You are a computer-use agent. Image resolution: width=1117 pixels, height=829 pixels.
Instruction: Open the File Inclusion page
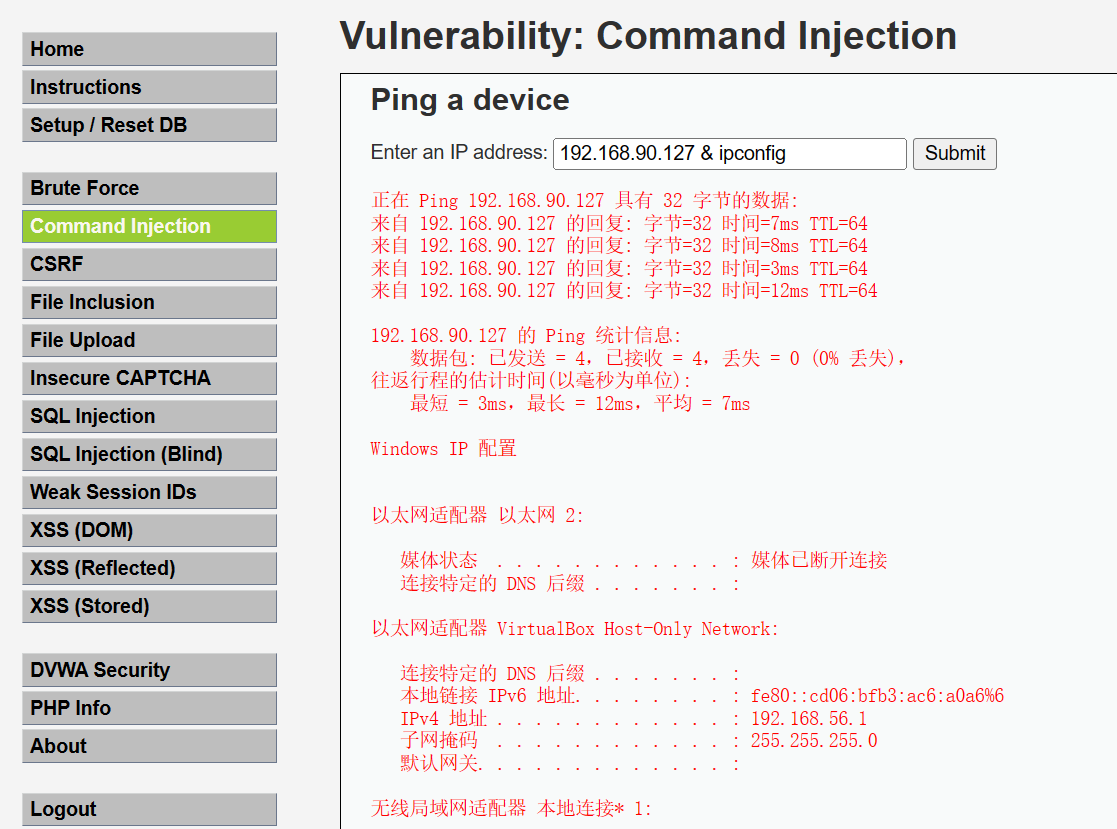tap(149, 302)
